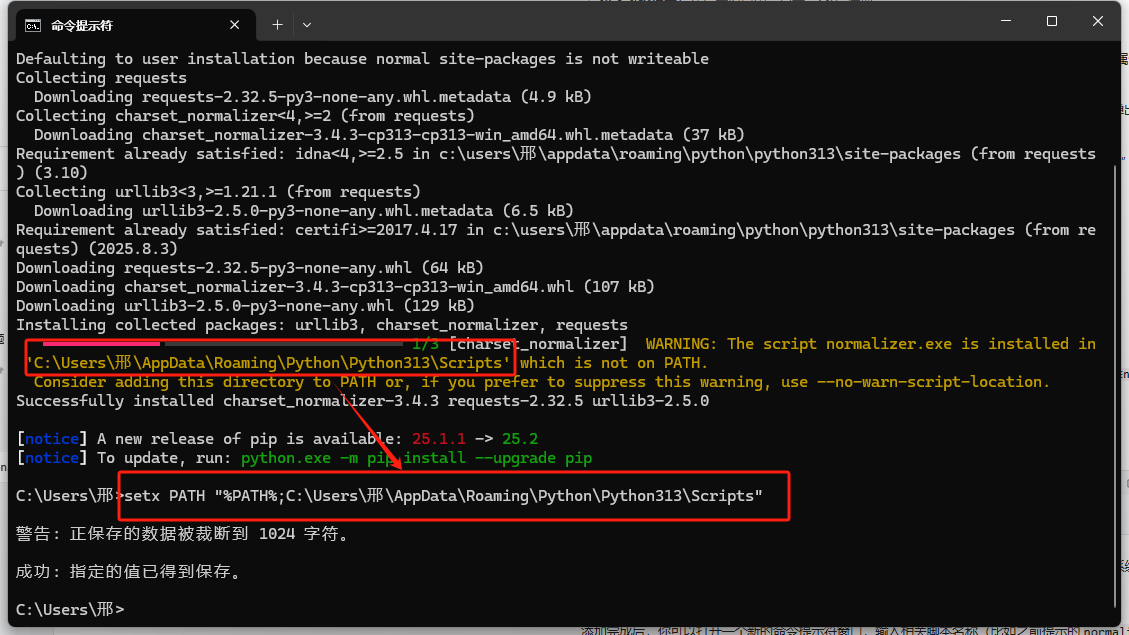Click the Scripts directory path in the warning
Screen dimensions: 1129x635
pos(268,363)
